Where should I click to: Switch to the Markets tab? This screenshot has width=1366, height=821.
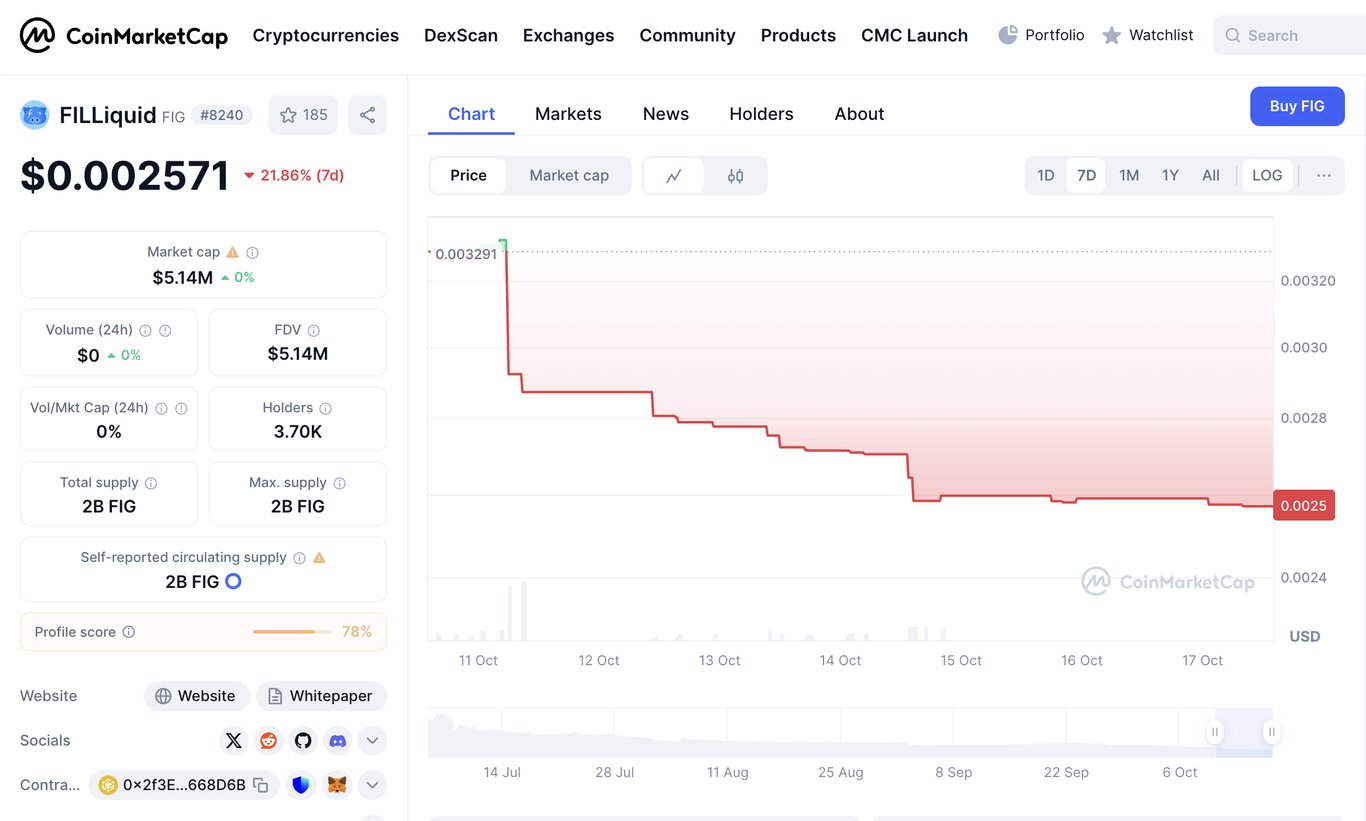[x=568, y=114]
